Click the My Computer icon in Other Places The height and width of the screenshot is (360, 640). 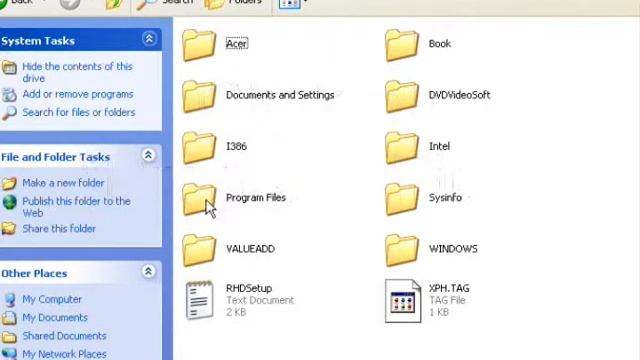(10, 300)
